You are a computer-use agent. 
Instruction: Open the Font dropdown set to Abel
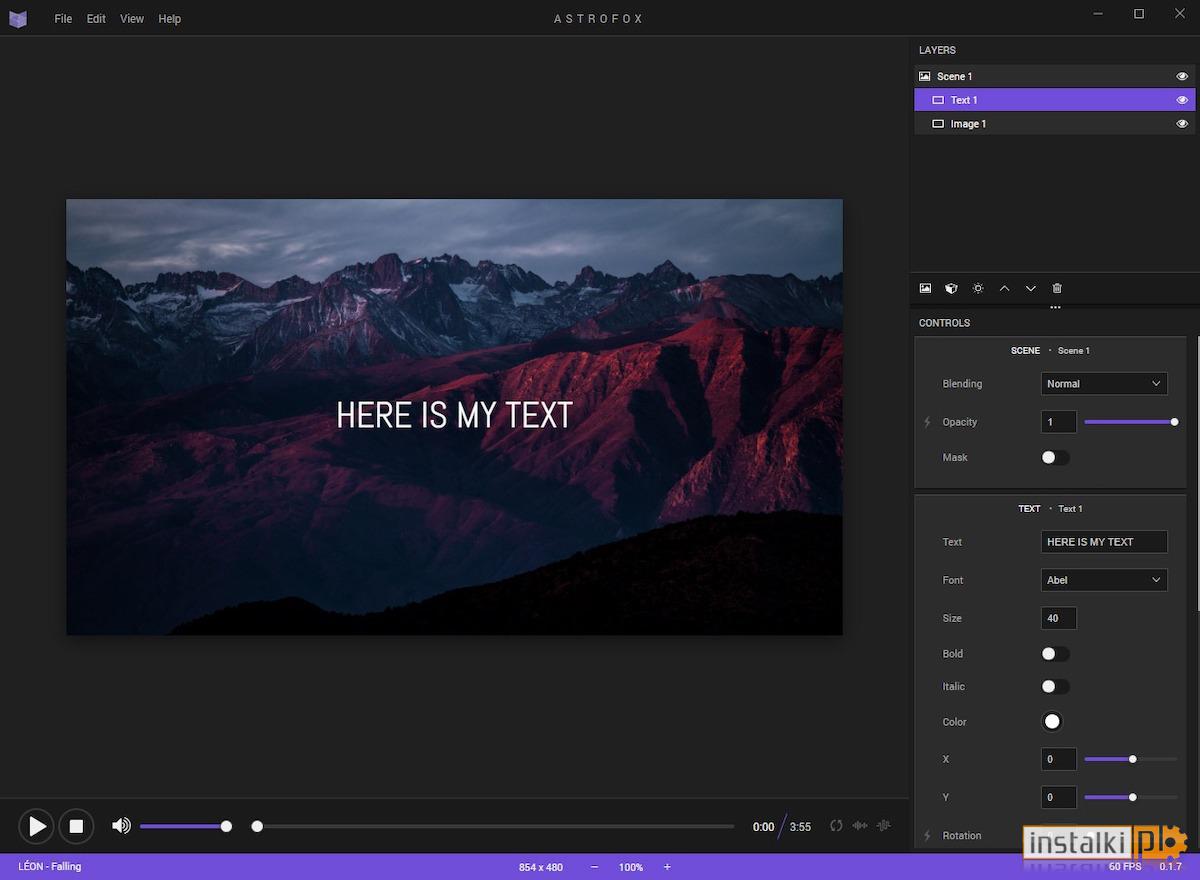[x=1104, y=580]
